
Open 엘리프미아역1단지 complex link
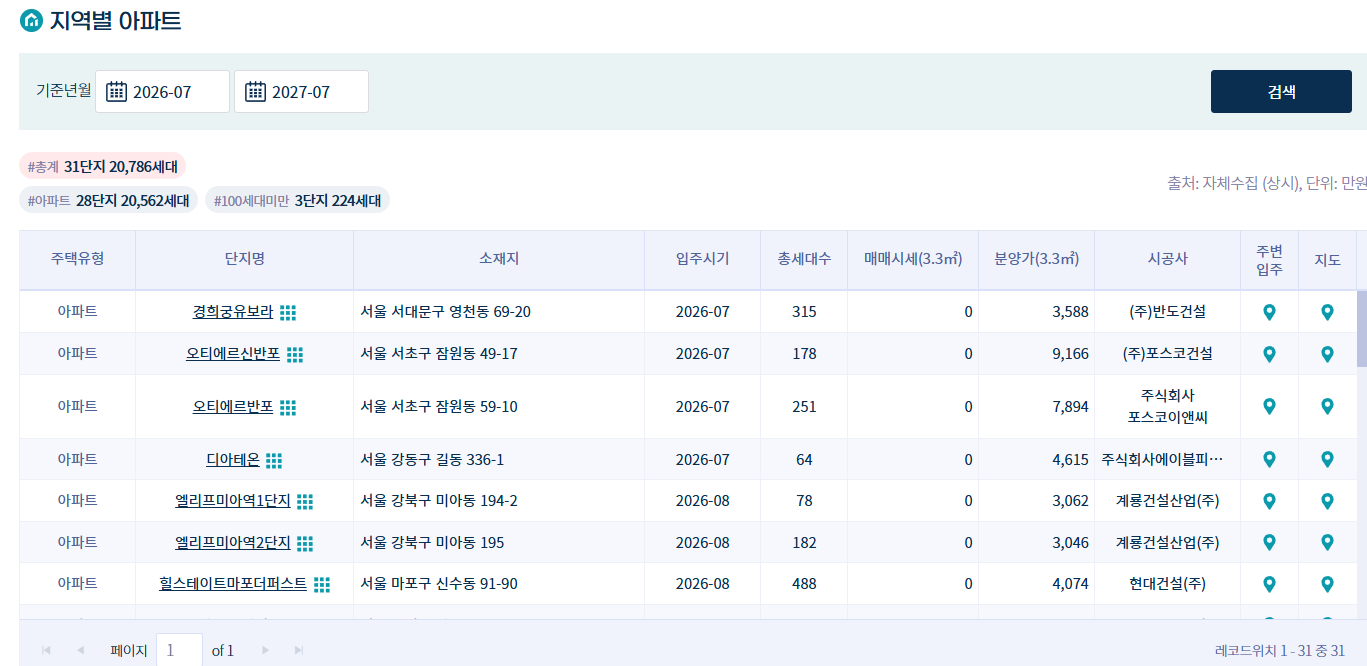(x=233, y=501)
